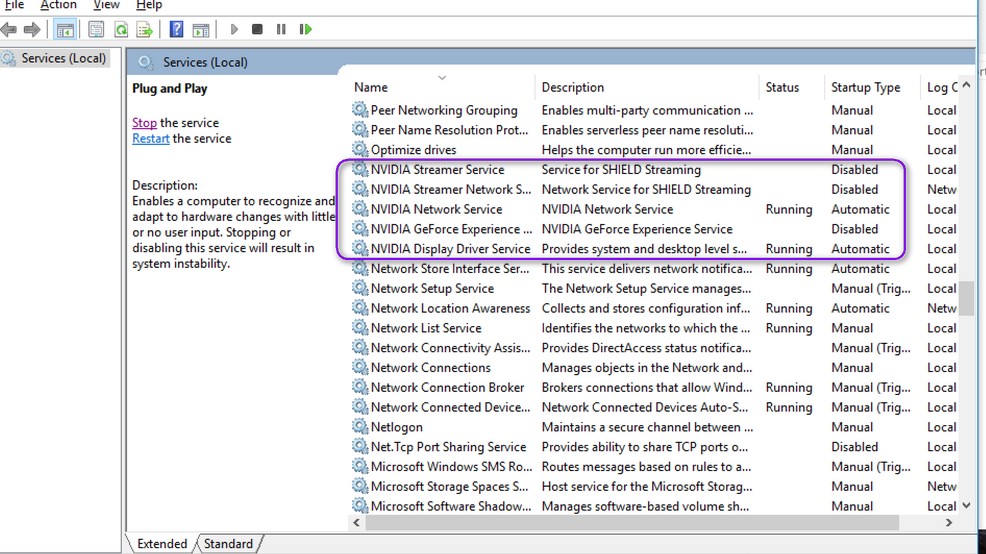Image resolution: width=986 pixels, height=554 pixels.
Task: Click gear icon for Network List Service
Action: coord(360,328)
